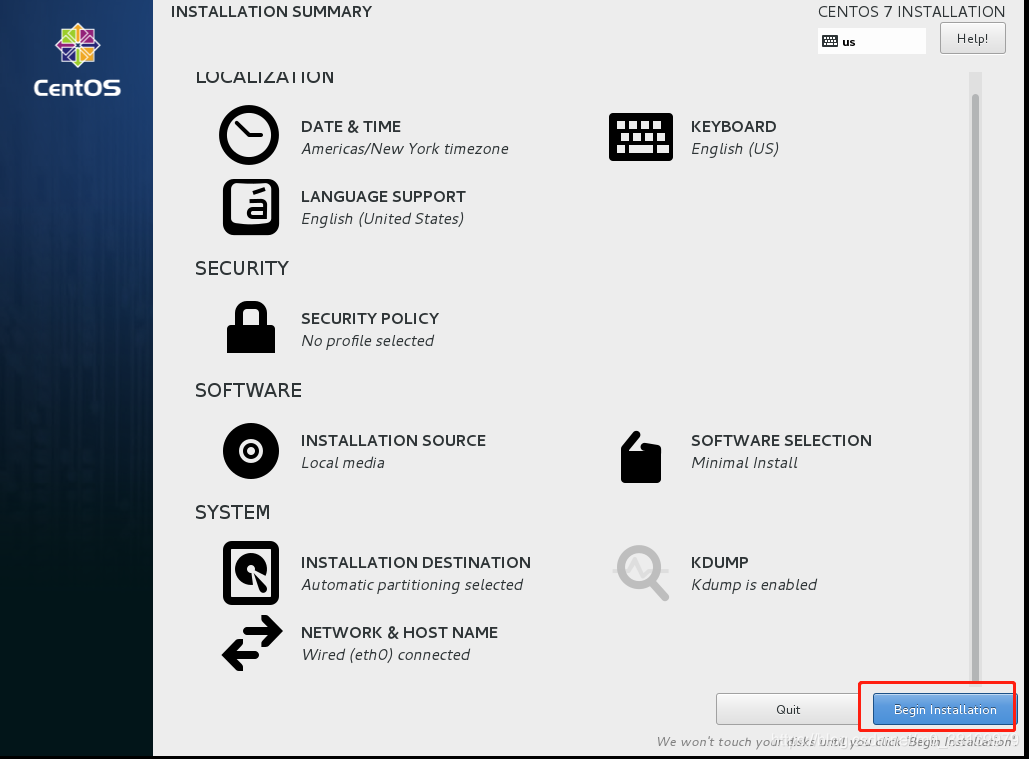Open the Installation Source disc icon

(x=251, y=451)
